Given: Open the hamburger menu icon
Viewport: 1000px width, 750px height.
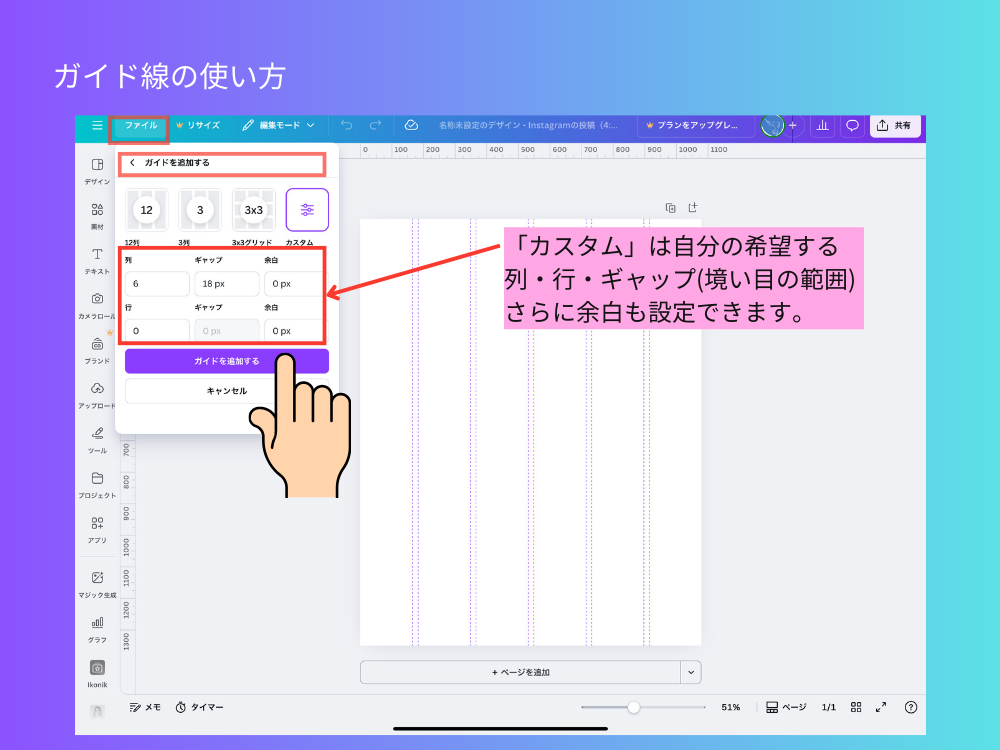Looking at the screenshot, I should point(97,126).
